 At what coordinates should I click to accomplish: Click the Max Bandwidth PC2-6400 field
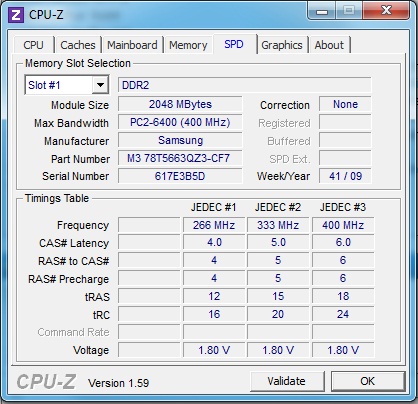(x=180, y=122)
